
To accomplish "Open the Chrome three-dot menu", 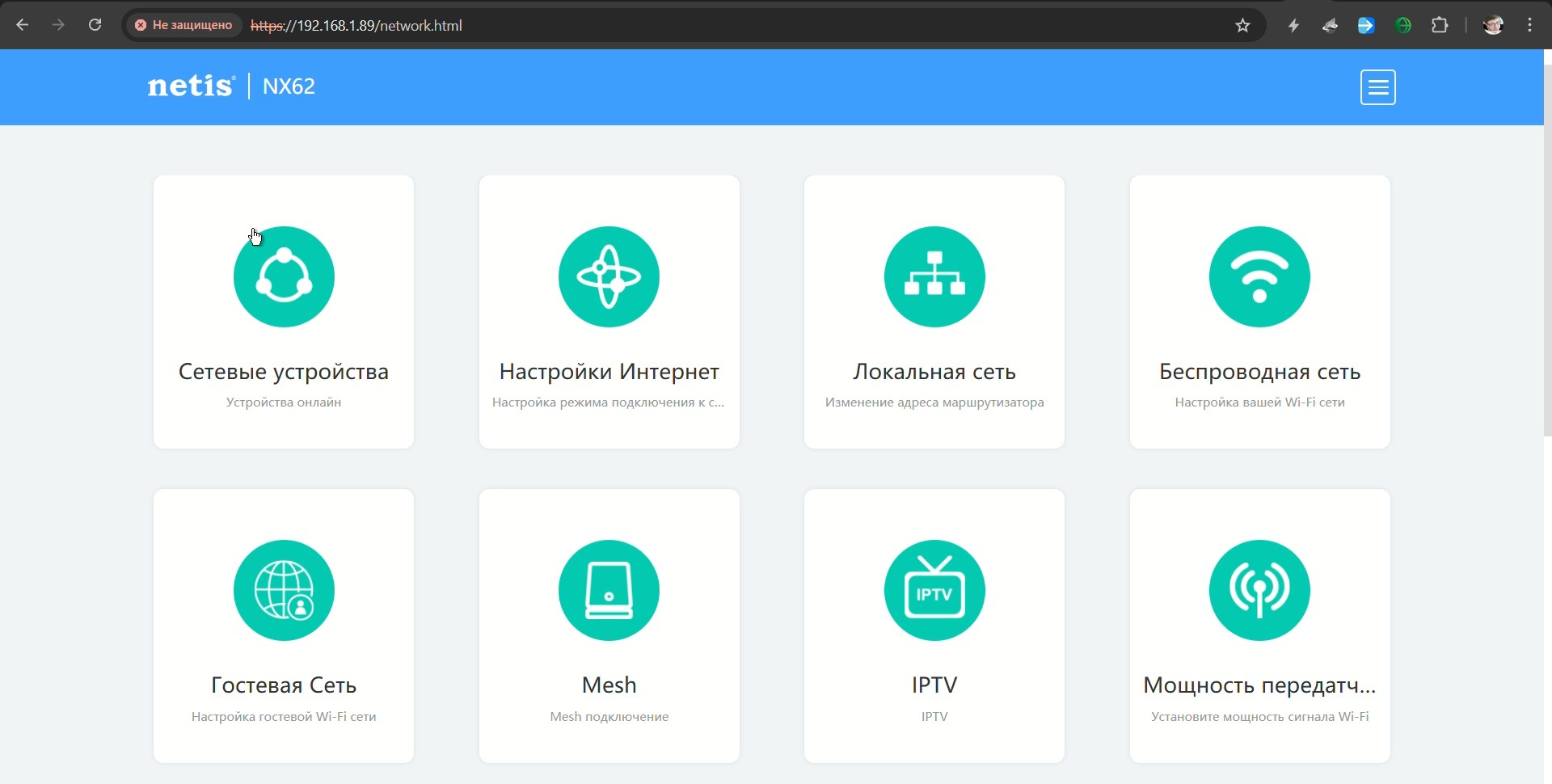I will (1529, 25).
